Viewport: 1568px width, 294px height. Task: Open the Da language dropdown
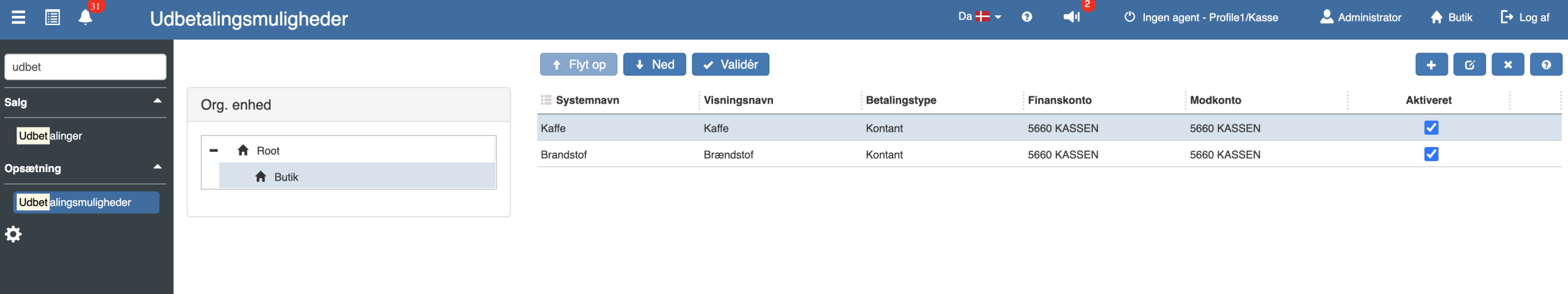979,17
